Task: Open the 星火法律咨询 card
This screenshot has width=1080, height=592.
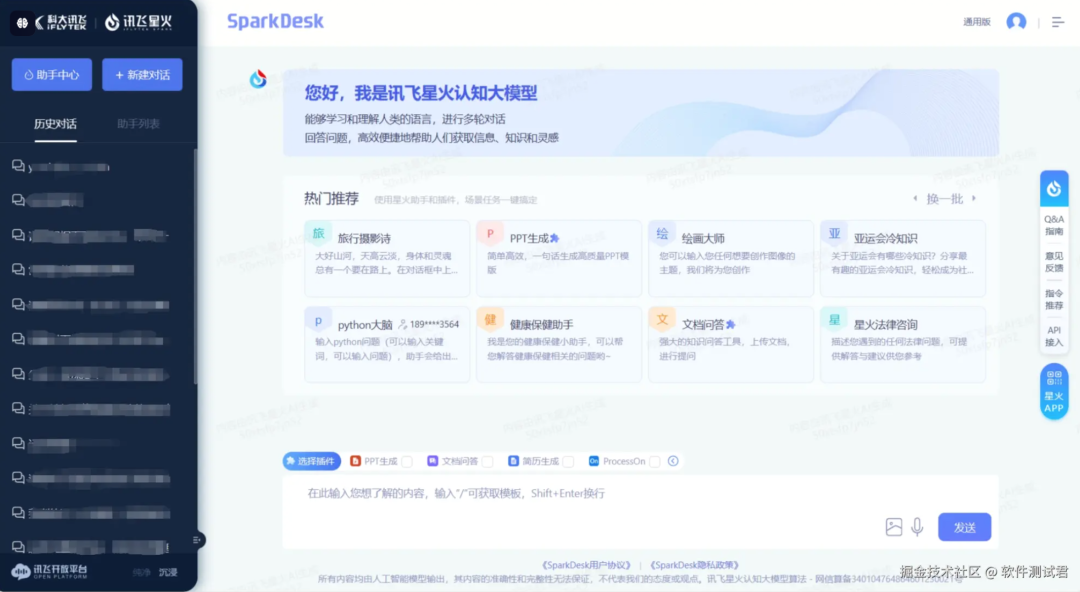Action: tap(903, 345)
